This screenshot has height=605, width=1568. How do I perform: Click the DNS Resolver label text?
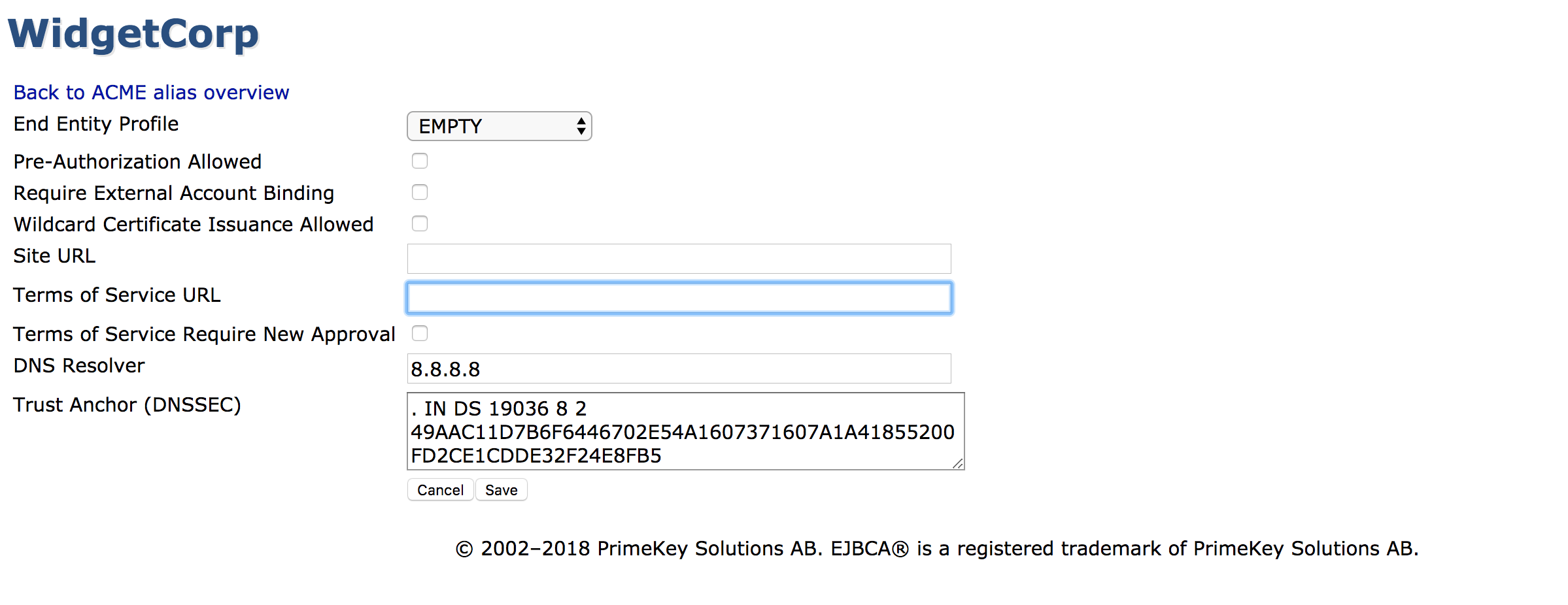coord(79,366)
